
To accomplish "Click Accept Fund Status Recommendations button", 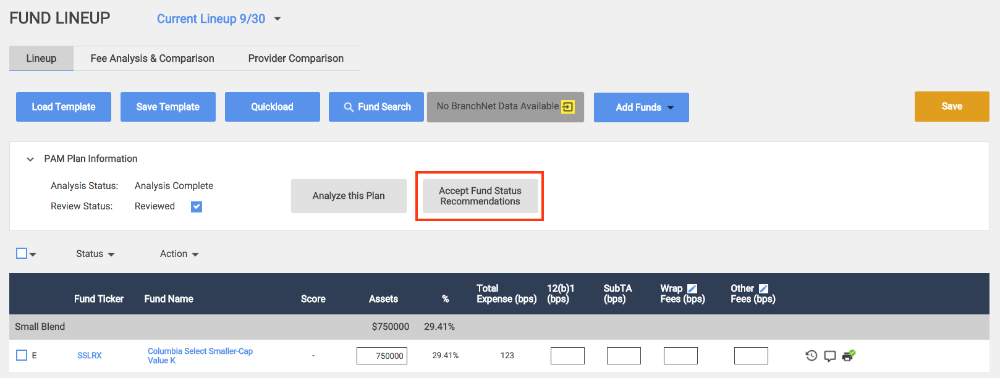I will (x=480, y=196).
